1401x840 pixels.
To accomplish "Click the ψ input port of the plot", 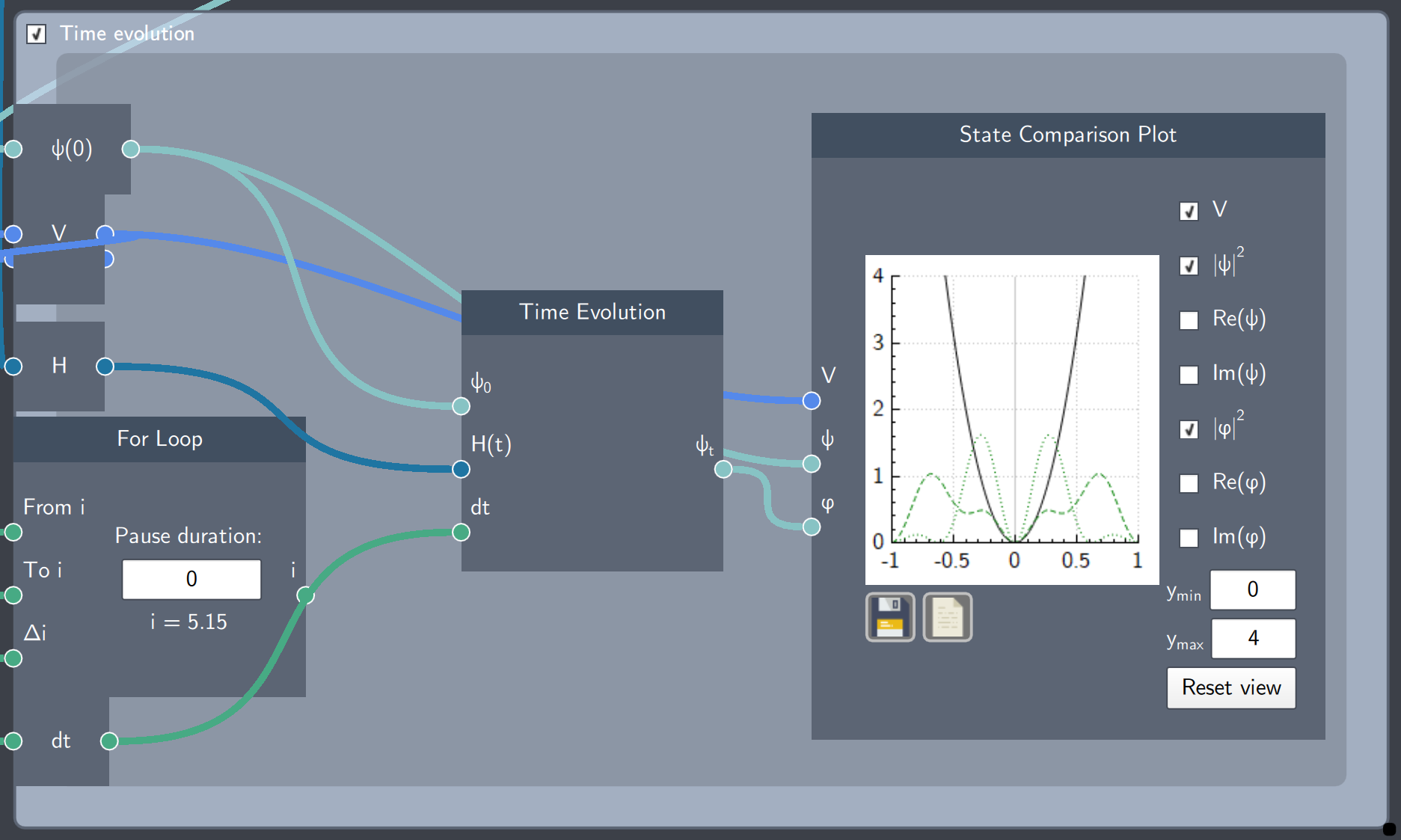I will (x=812, y=464).
